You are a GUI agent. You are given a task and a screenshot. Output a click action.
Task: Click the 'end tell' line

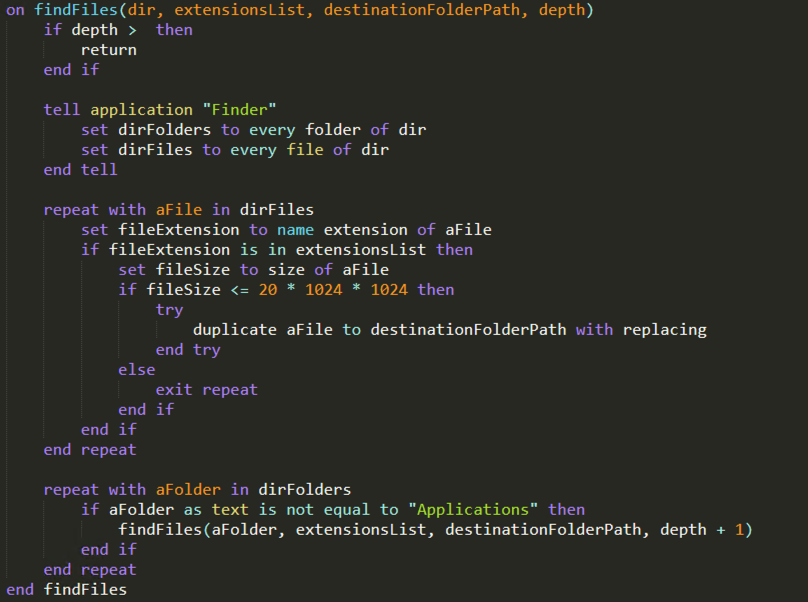80,170
